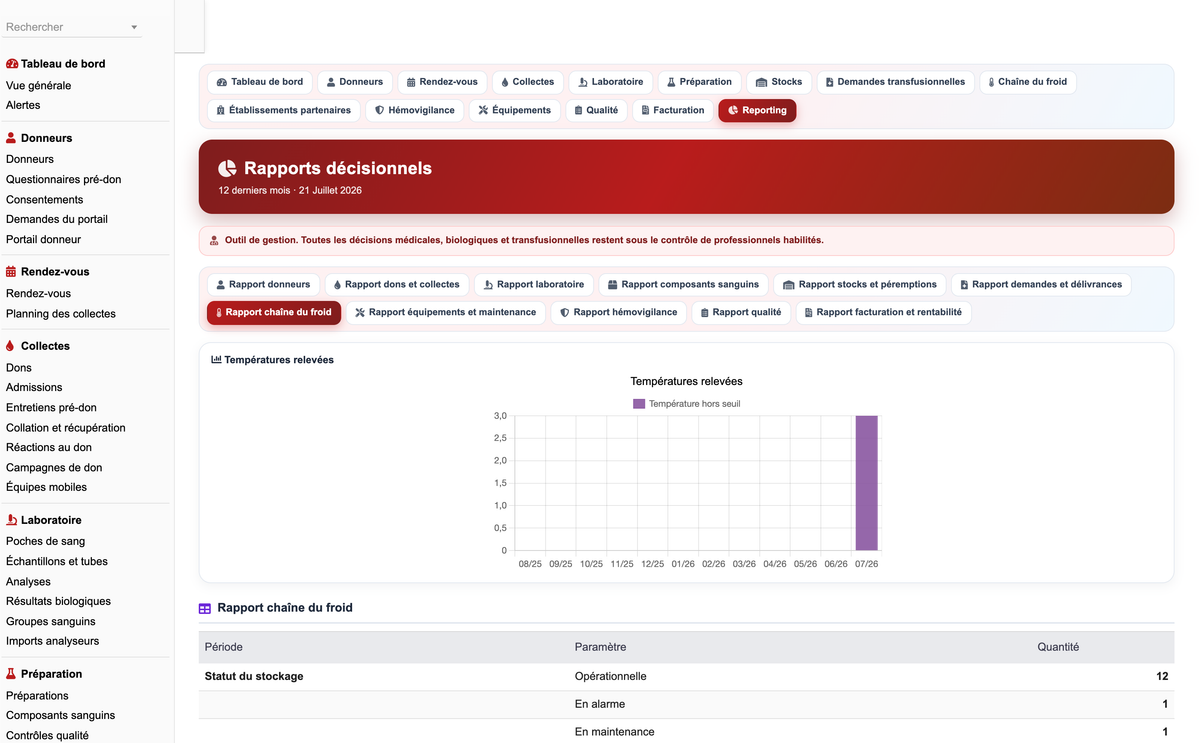Click the active Reporting tab
1200x743 pixels.
tap(757, 110)
